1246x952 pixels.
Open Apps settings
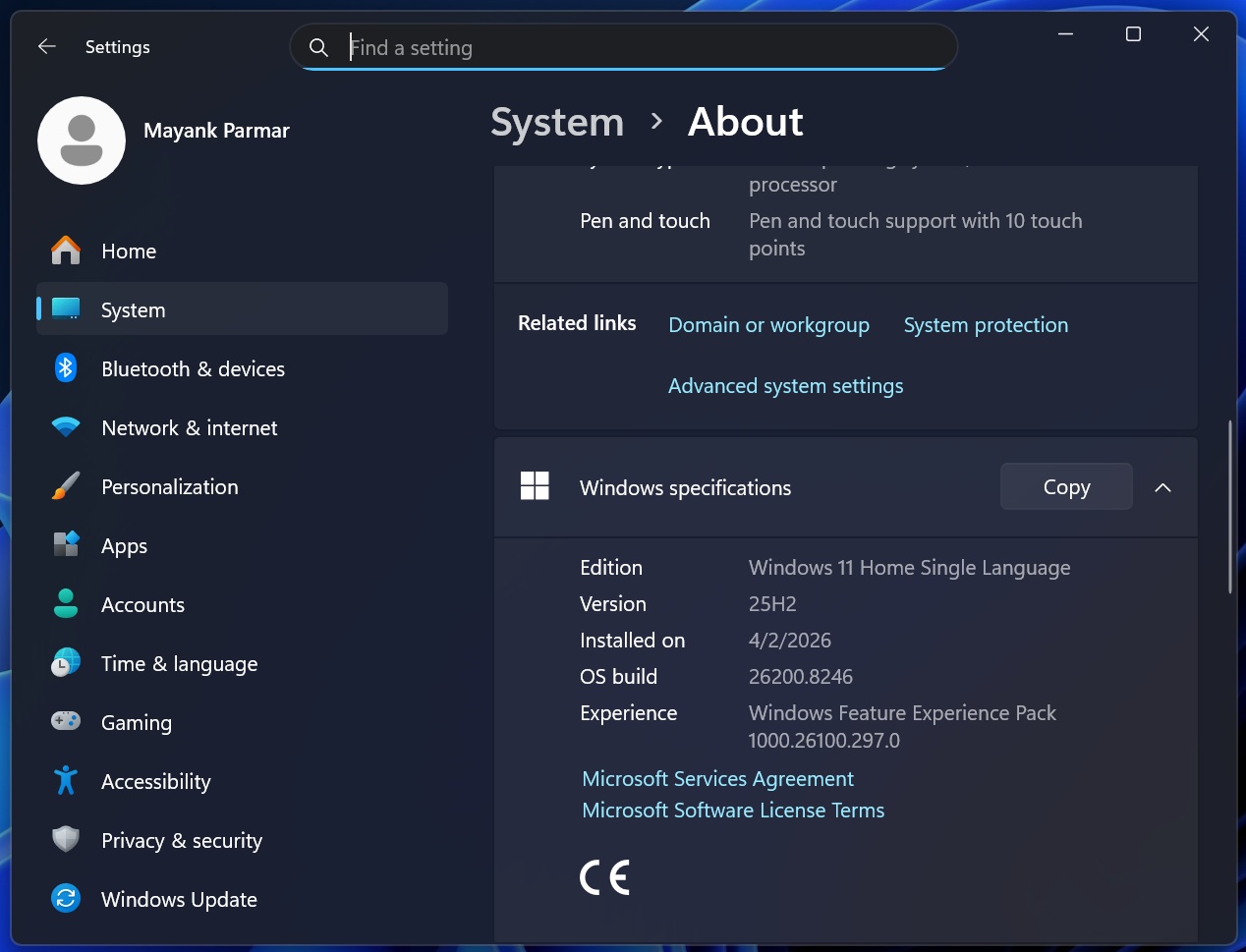tap(242, 545)
